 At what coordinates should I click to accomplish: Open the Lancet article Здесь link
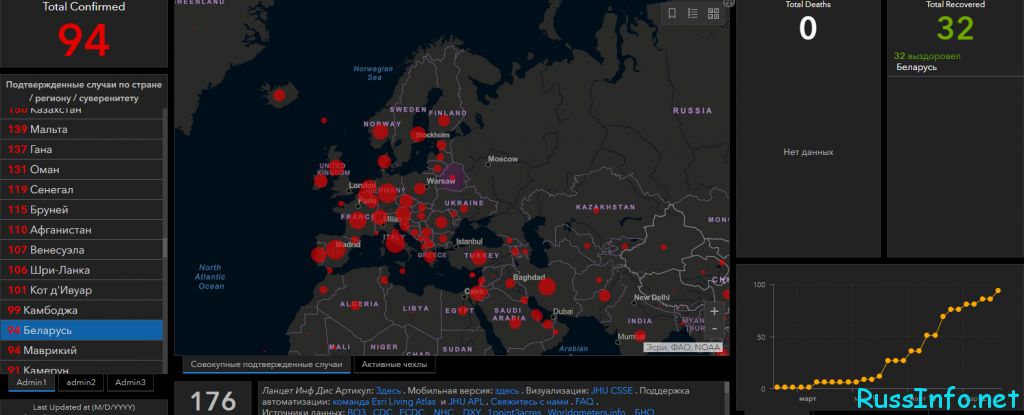pyautogui.click(x=388, y=391)
